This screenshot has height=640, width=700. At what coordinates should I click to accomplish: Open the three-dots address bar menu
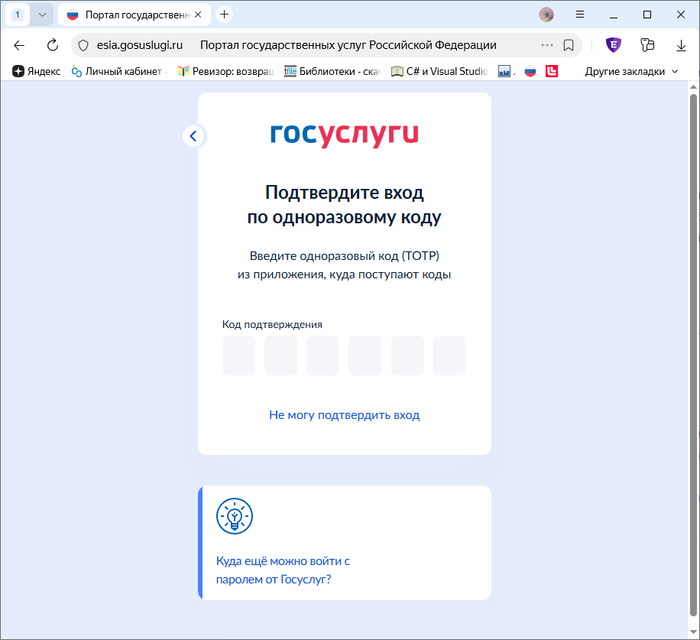[x=546, y=45]
